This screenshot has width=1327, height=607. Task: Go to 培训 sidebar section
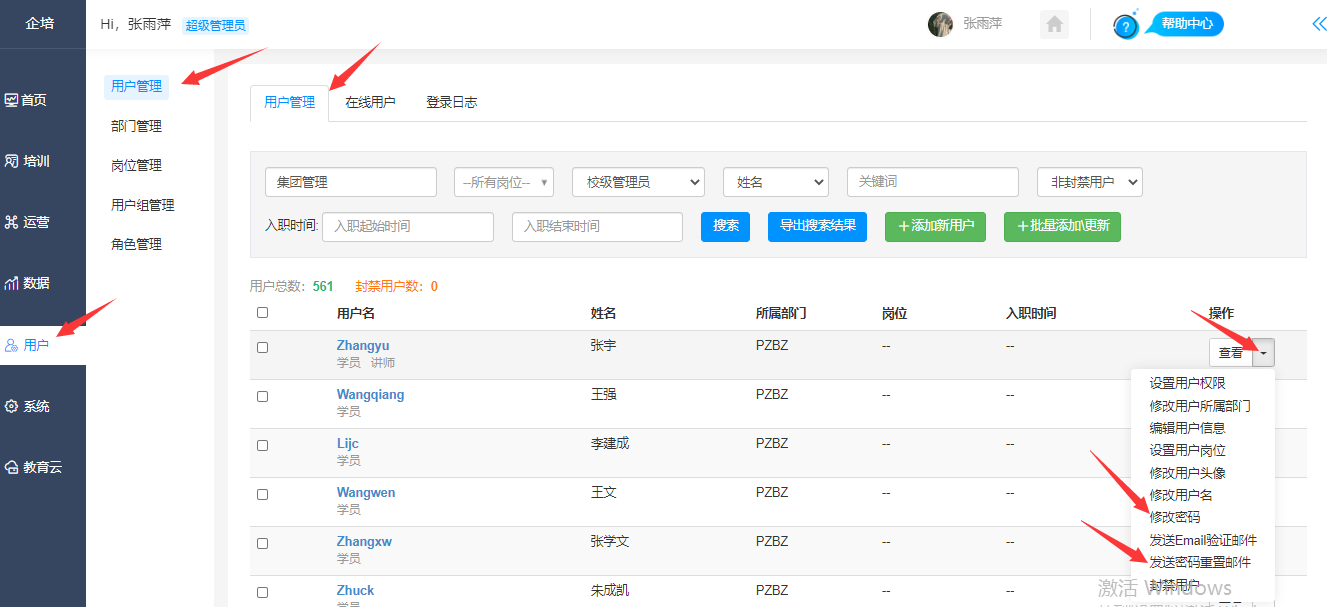27,161
